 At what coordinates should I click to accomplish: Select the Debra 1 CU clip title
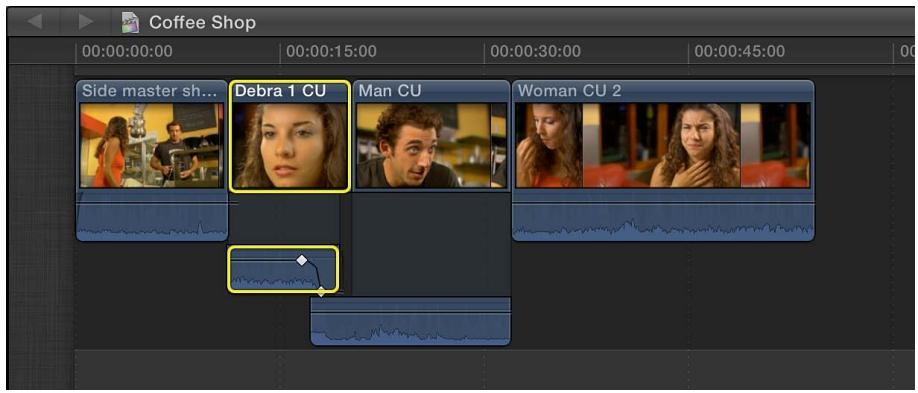click(280, 91)
